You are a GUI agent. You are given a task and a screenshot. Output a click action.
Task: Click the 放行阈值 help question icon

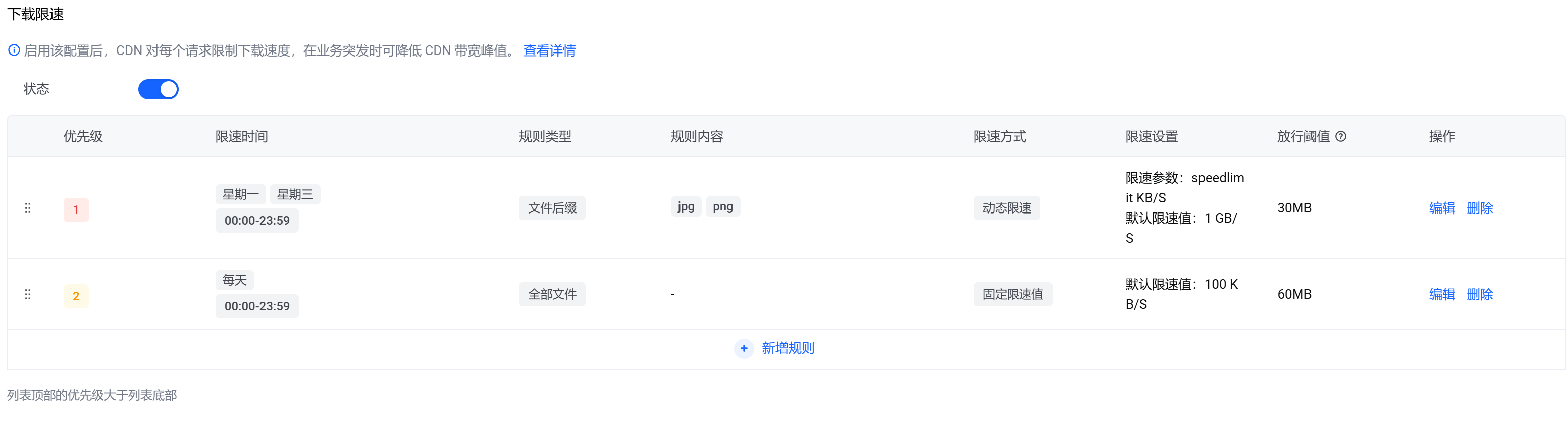(x=1341, y=136)
